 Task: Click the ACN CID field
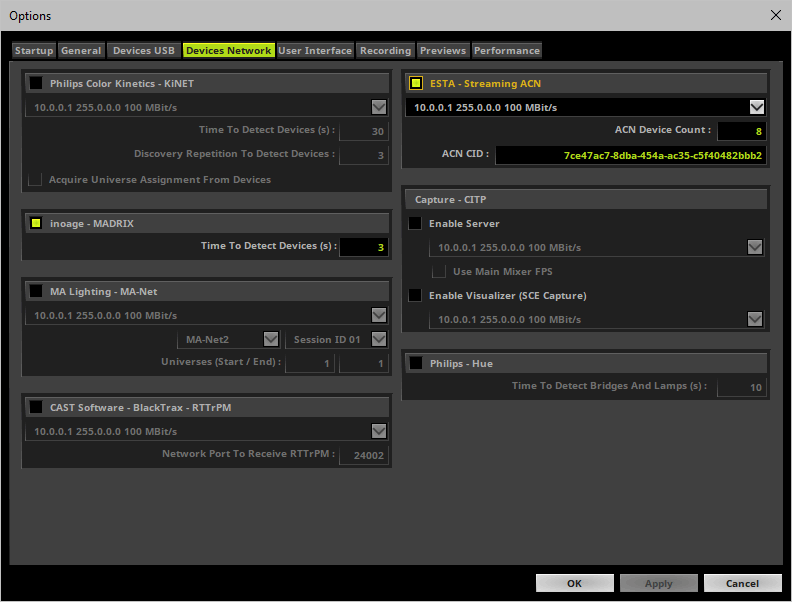coord(630,155)
